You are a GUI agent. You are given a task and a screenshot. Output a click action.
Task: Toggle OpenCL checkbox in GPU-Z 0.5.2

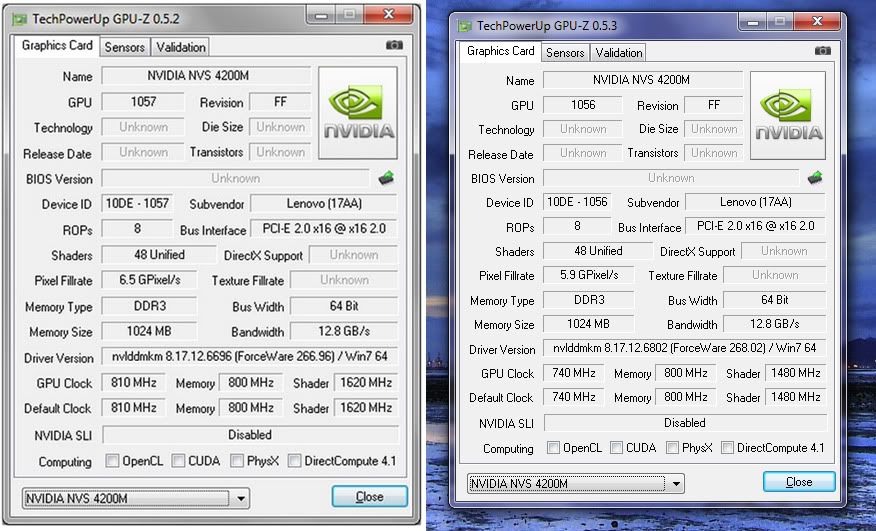point(112,461)
